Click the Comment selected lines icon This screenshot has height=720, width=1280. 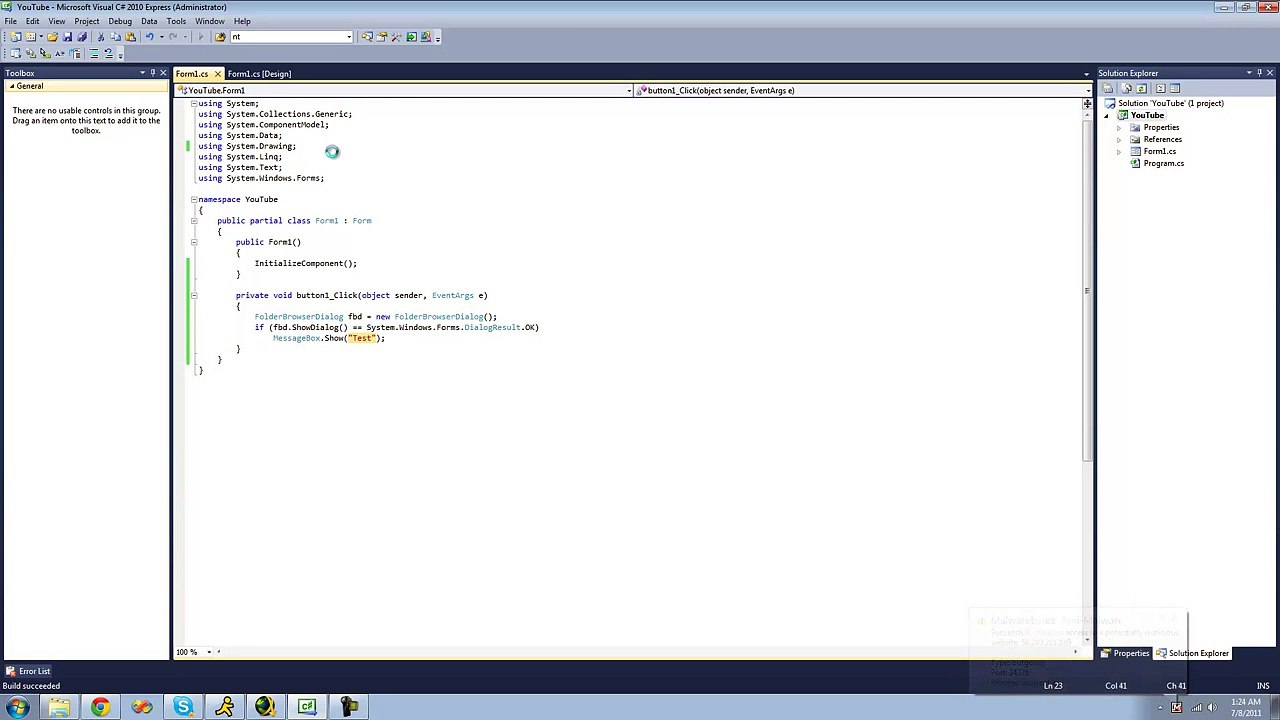click(94, 53)
